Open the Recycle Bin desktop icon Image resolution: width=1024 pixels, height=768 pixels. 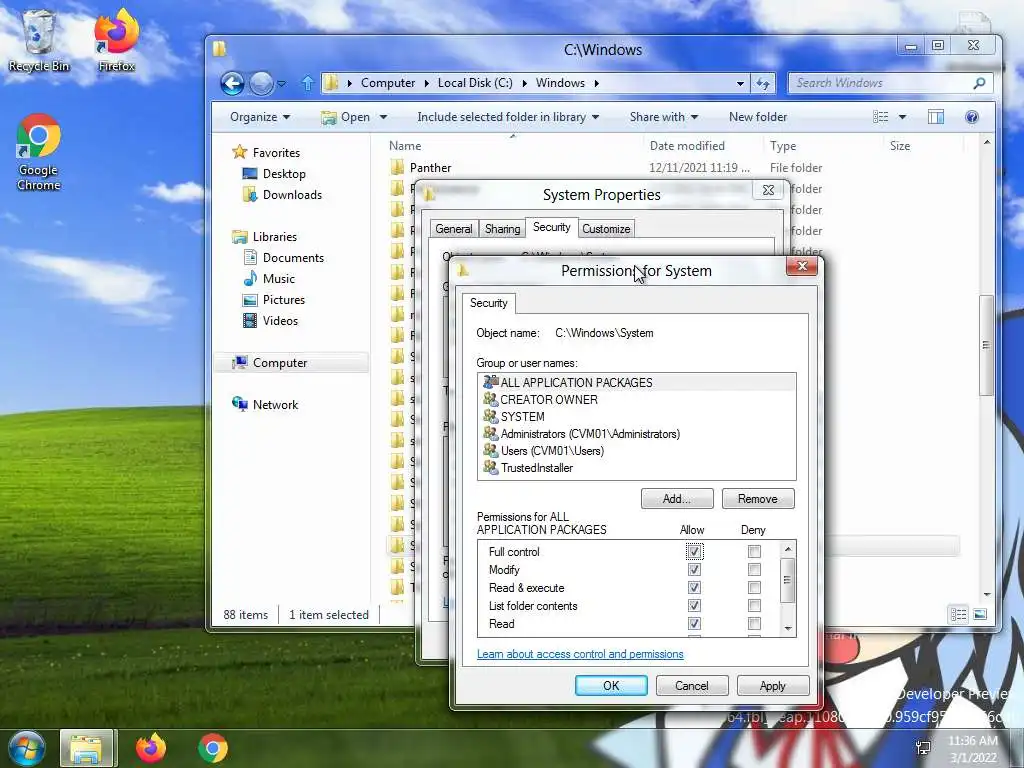39,40
